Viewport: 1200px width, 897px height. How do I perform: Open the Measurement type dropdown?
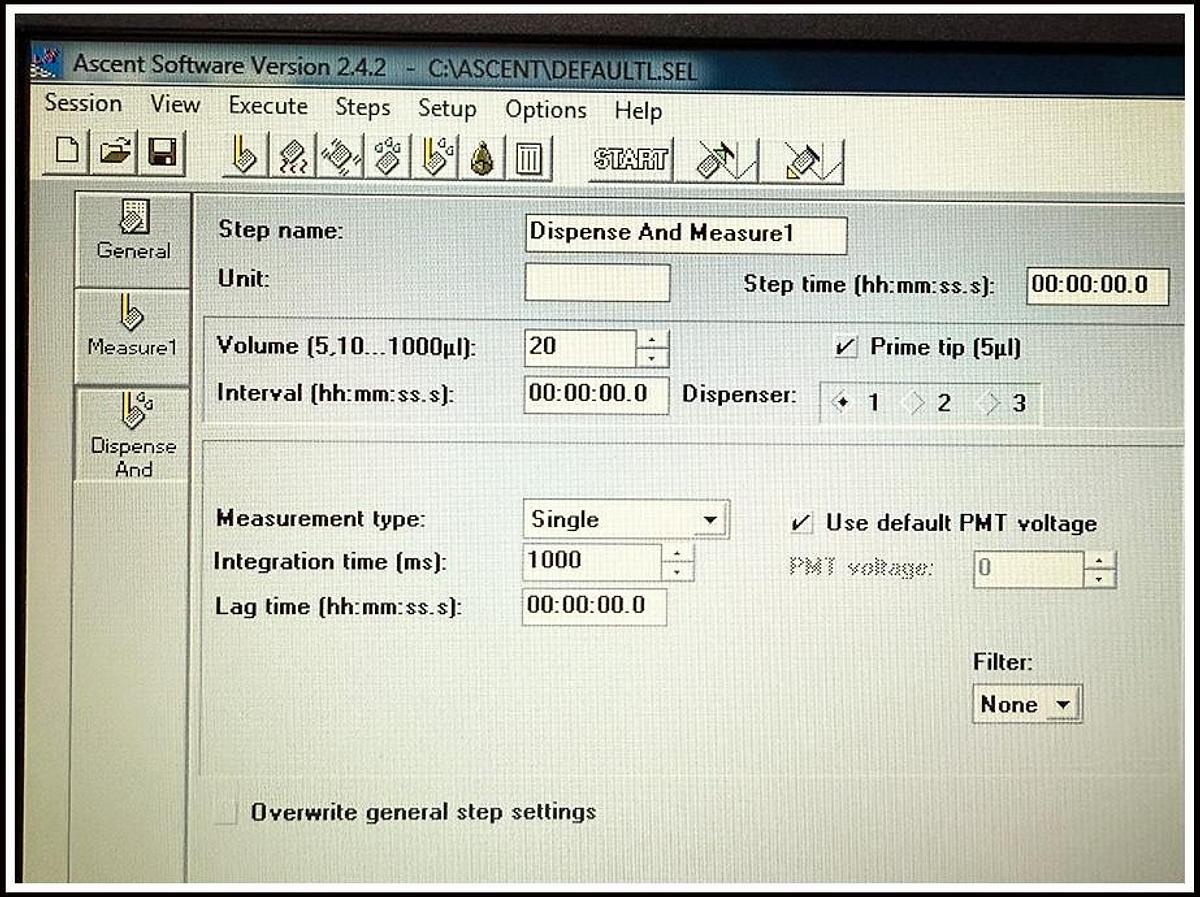(709, 520)
